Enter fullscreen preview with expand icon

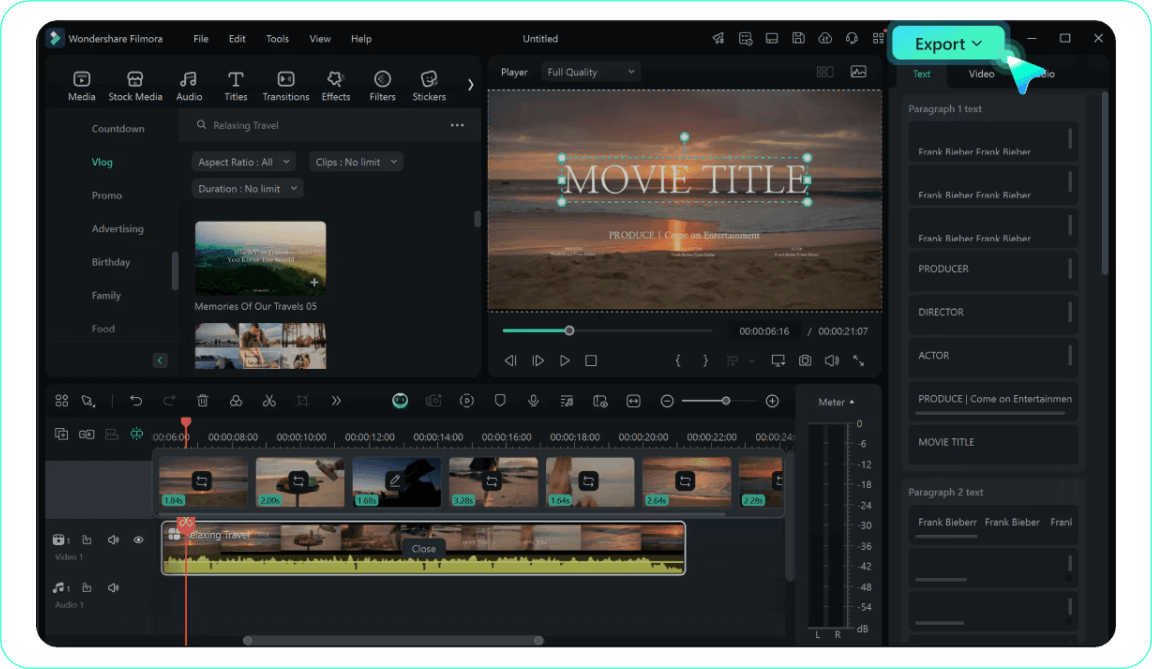(x=858, y=361)
